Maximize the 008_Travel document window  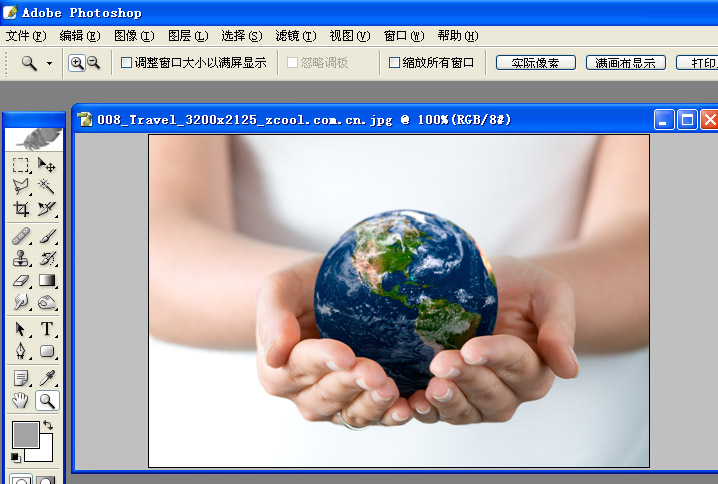(x=687, y=120)
